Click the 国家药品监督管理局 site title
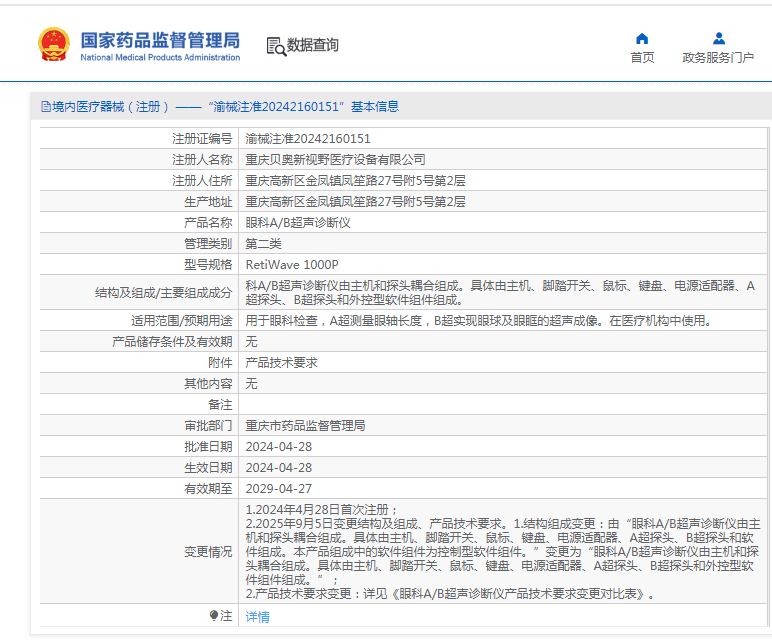 point(160,40)
